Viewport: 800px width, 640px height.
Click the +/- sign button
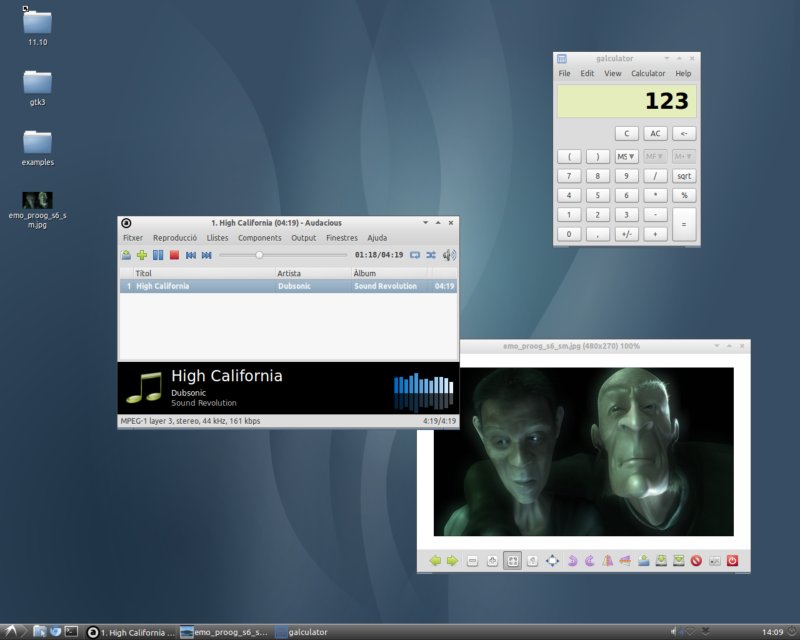tap(626, 234)
